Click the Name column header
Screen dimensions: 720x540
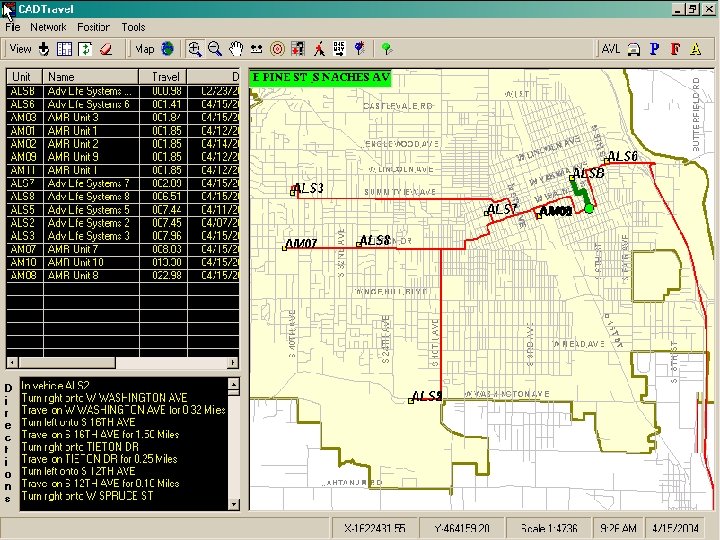click(90, 77)
